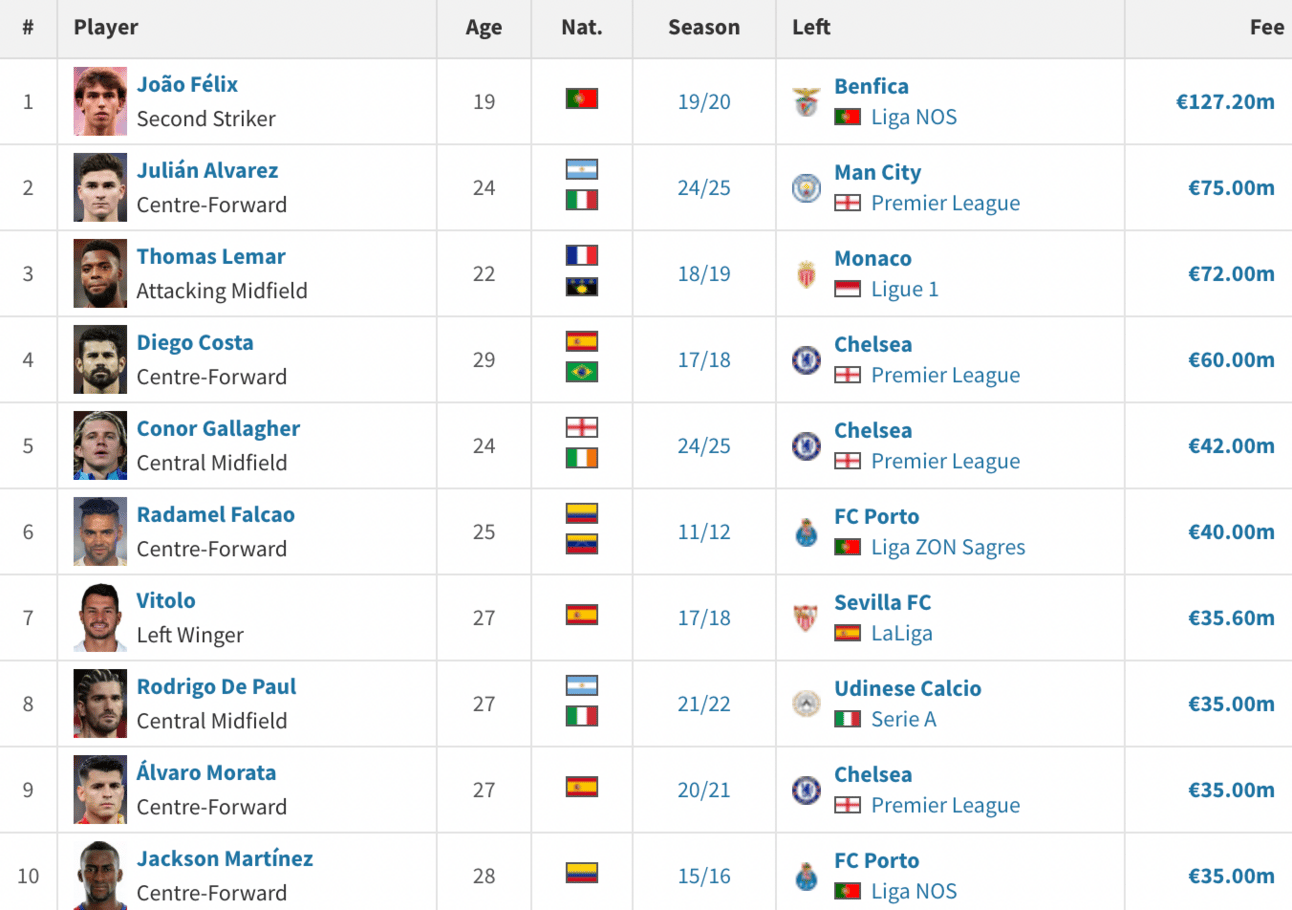1292x910 pixels.
Task: Click the Man City club crest
Action: coord(806,188)
